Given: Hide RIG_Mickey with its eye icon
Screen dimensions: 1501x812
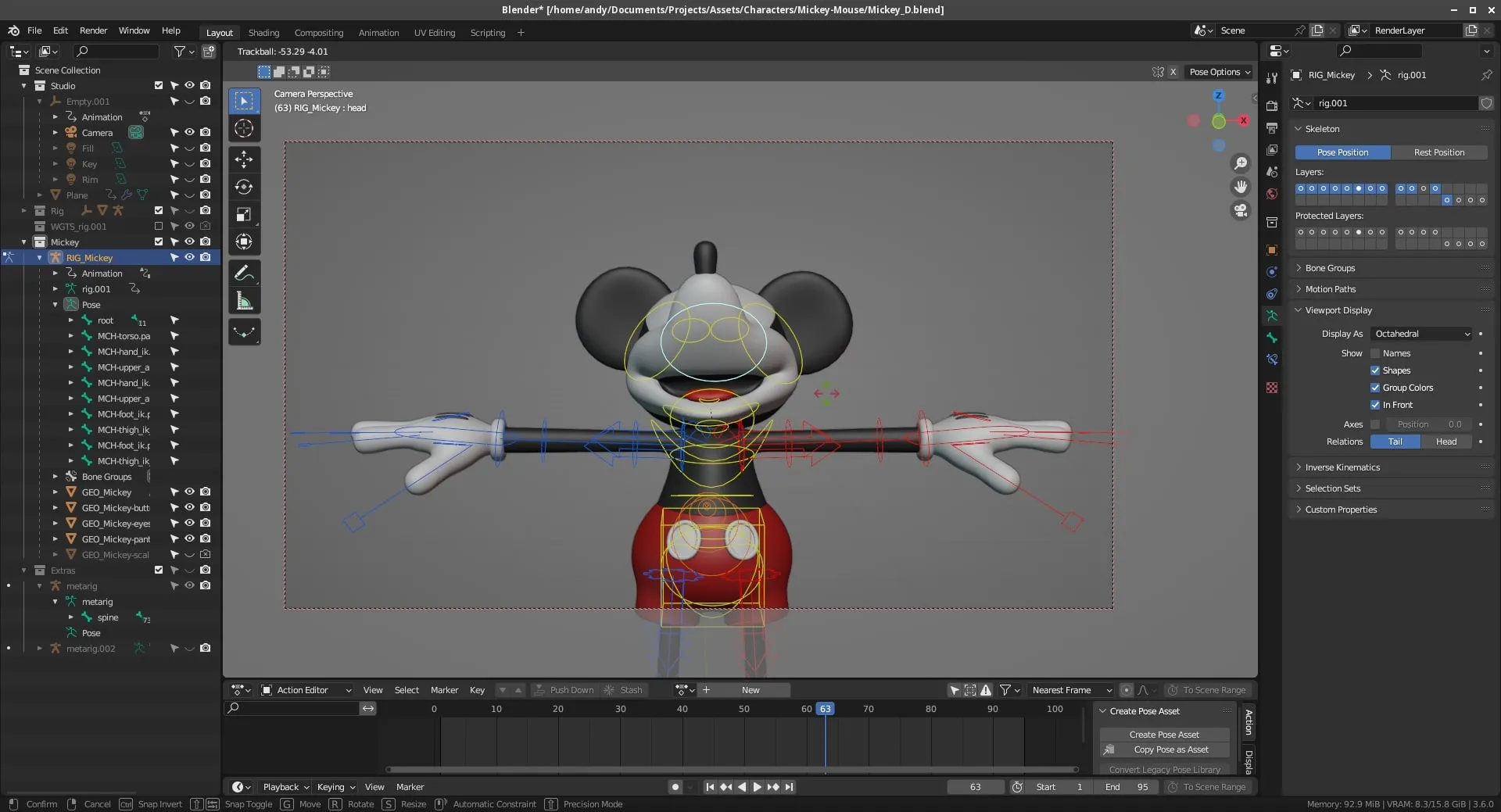Looking at the screenshot, I should click(x=189, y=257).
